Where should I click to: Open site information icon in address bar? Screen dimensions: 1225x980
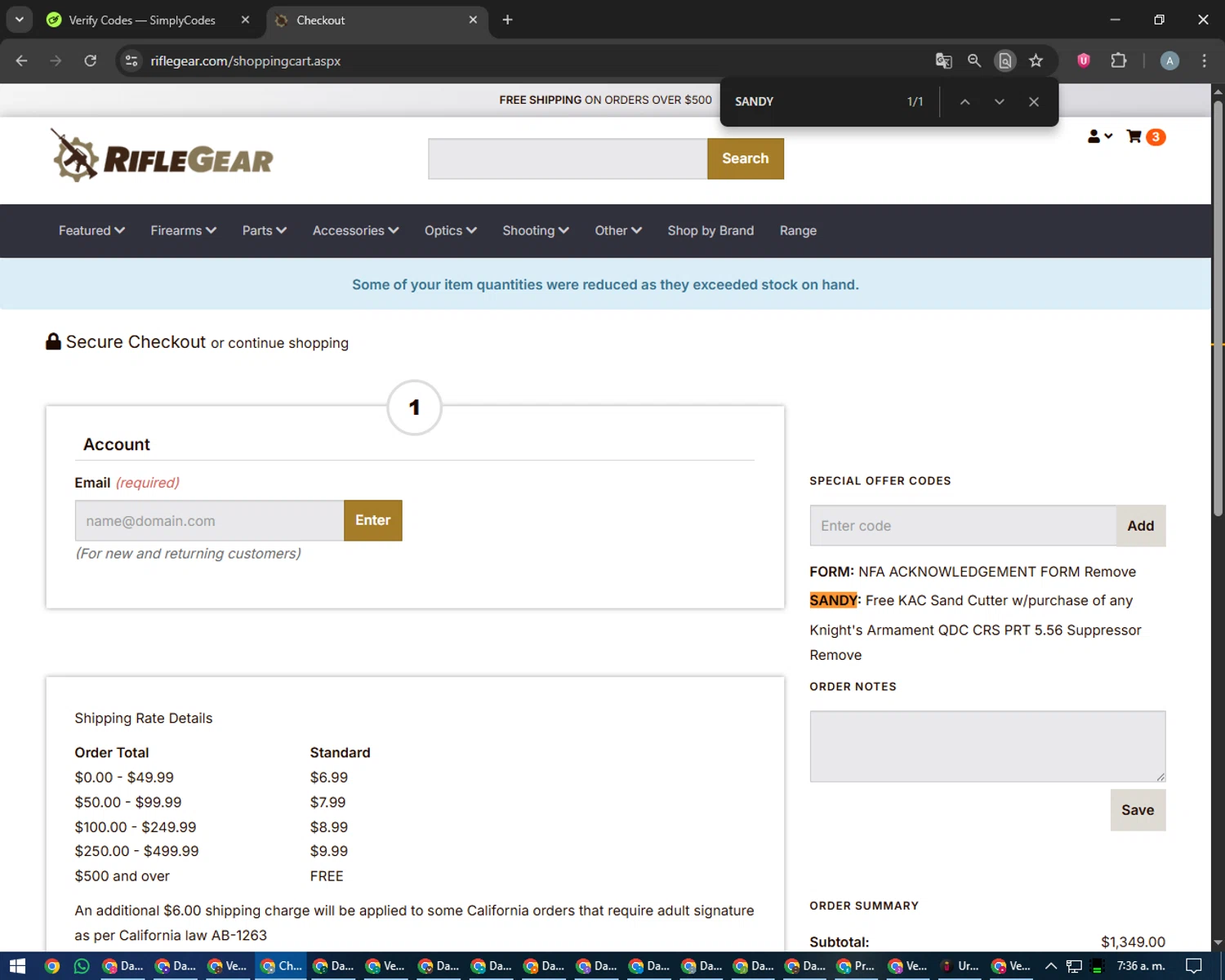tap(131, 60)
